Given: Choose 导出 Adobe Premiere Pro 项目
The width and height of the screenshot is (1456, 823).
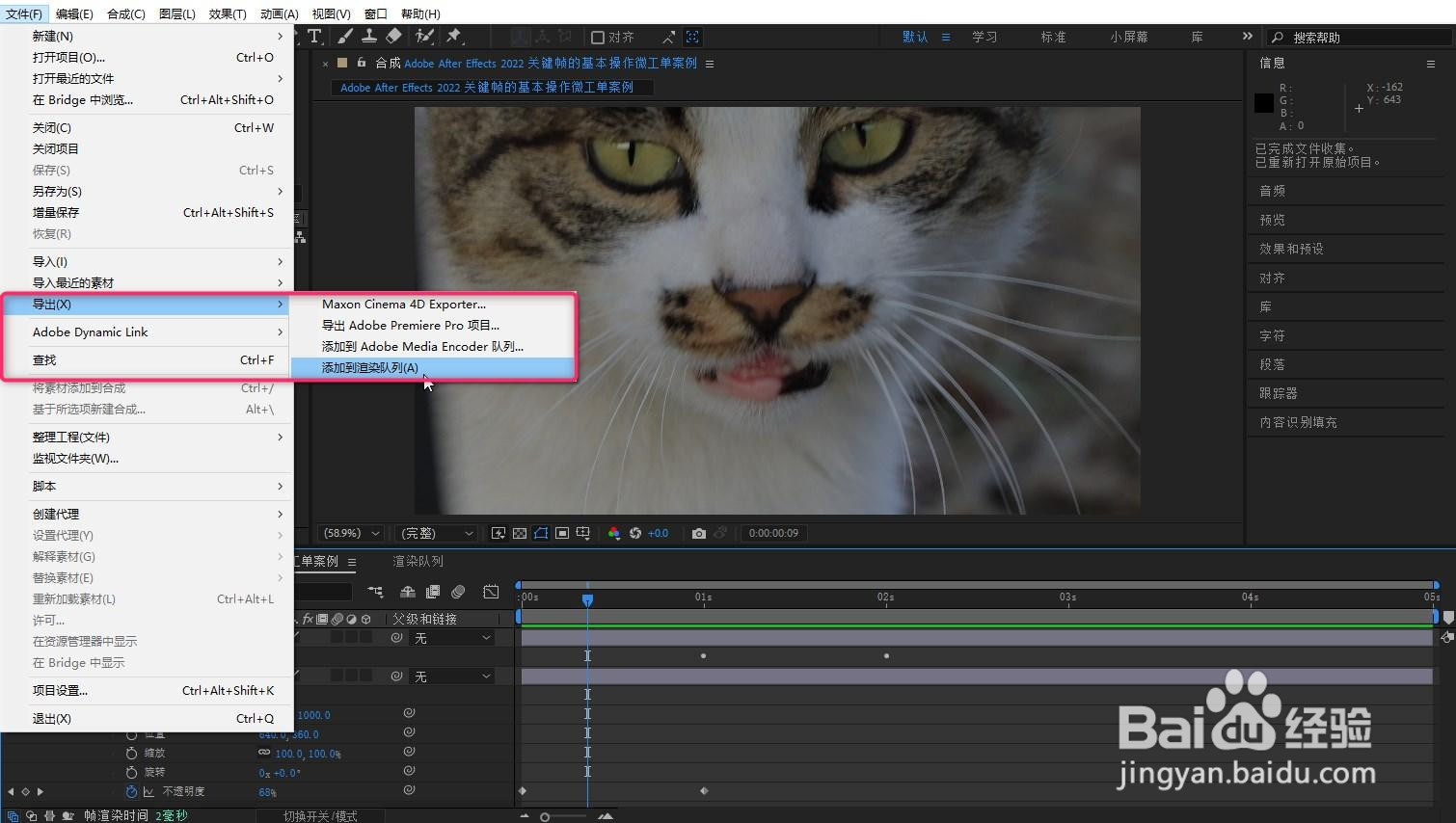Looking at the screenshot, I should pyautogui.click(x=433, y=325).
